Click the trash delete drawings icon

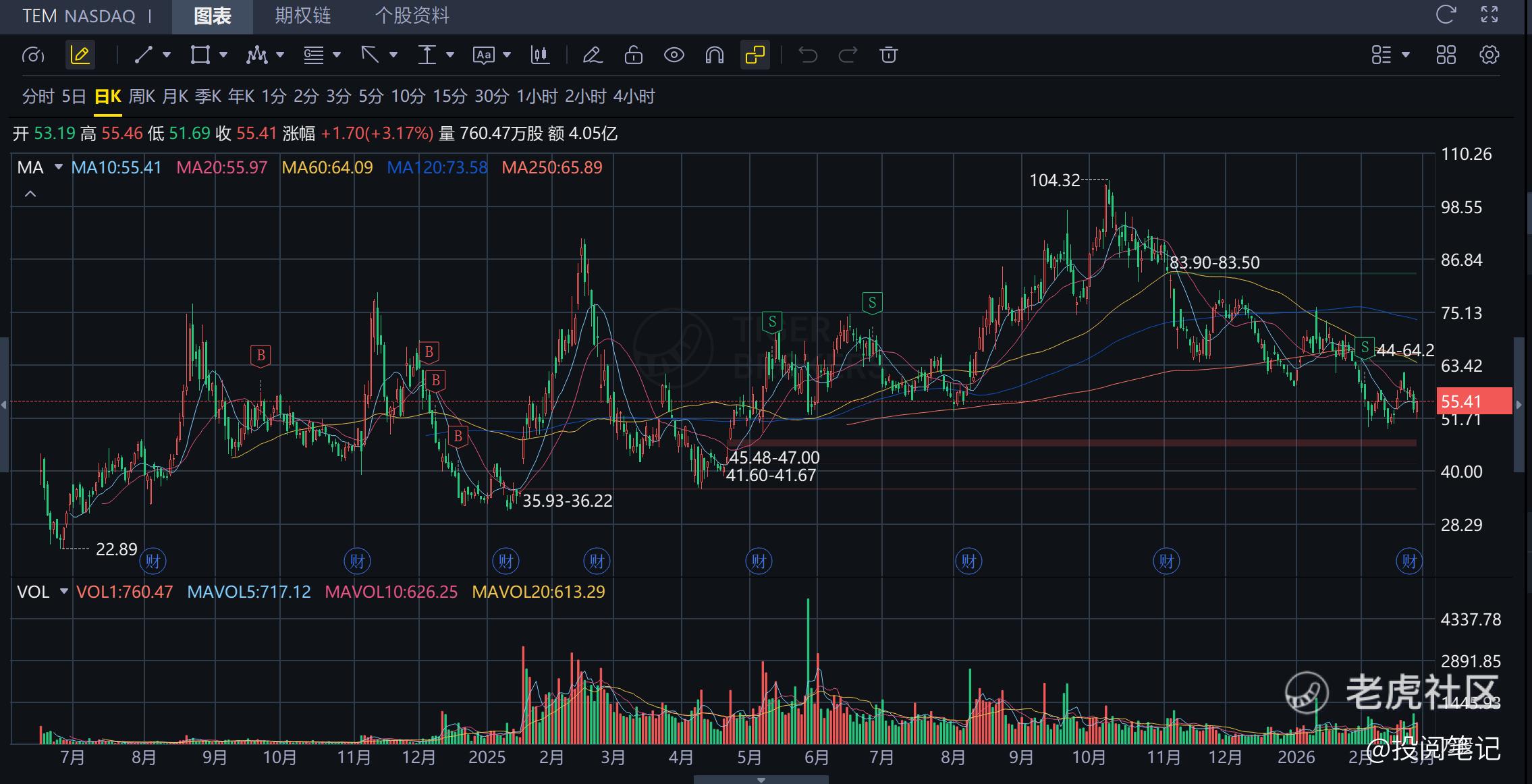coord(889,55)
